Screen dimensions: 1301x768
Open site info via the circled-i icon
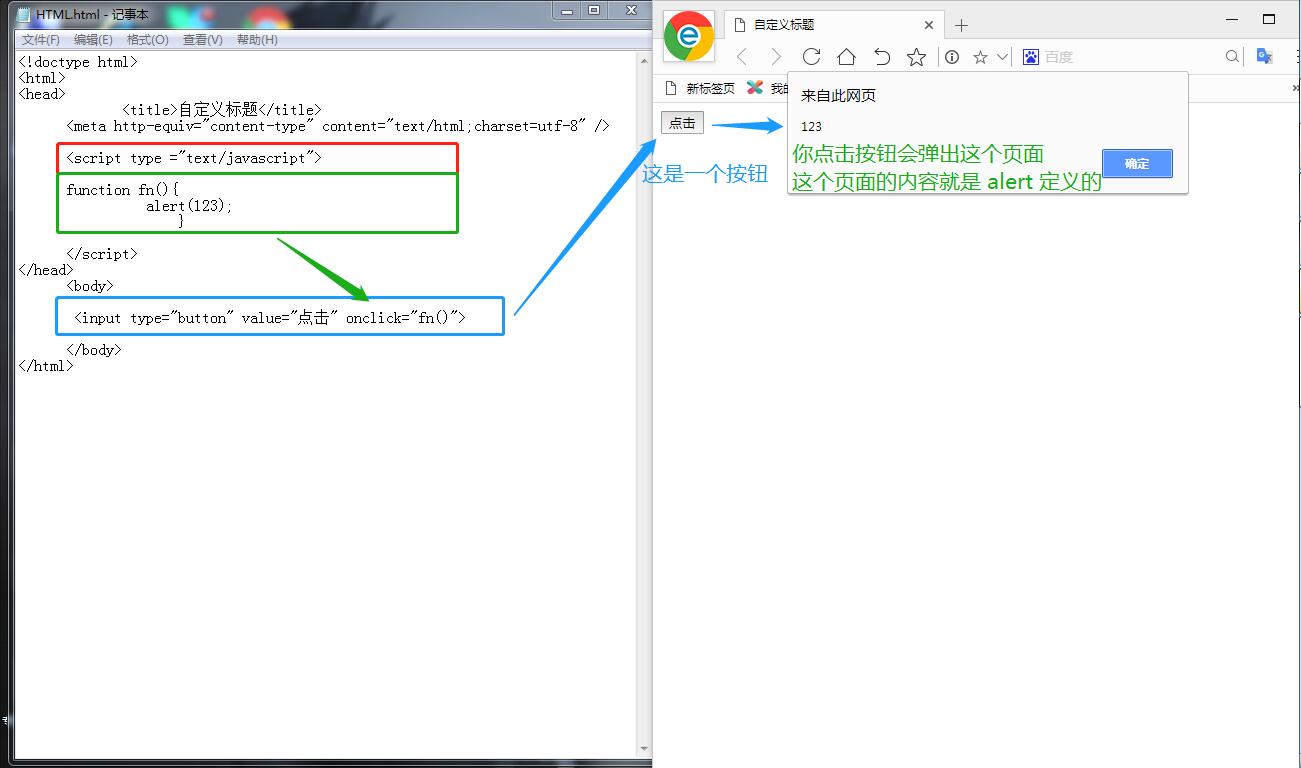(x=951, y=56)
